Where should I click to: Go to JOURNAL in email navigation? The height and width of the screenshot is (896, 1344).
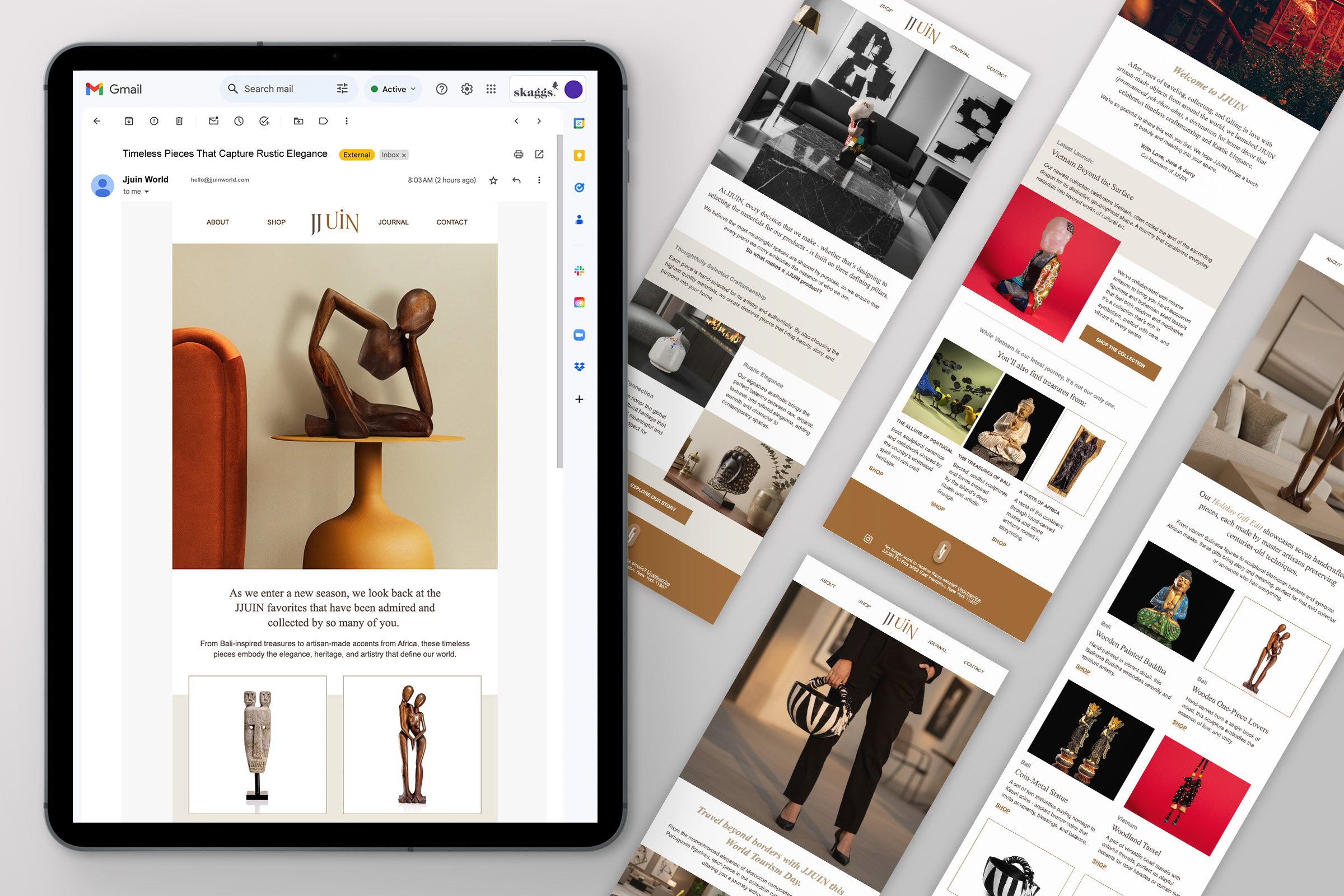point(393,222)
